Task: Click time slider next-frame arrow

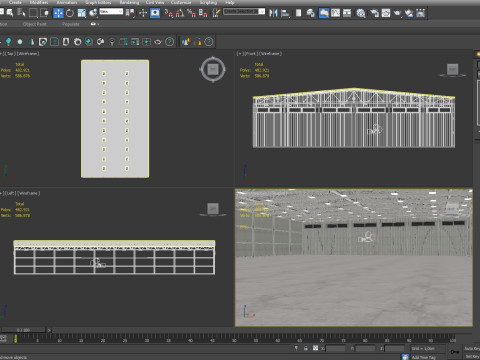Action: (x=49, y=330)
